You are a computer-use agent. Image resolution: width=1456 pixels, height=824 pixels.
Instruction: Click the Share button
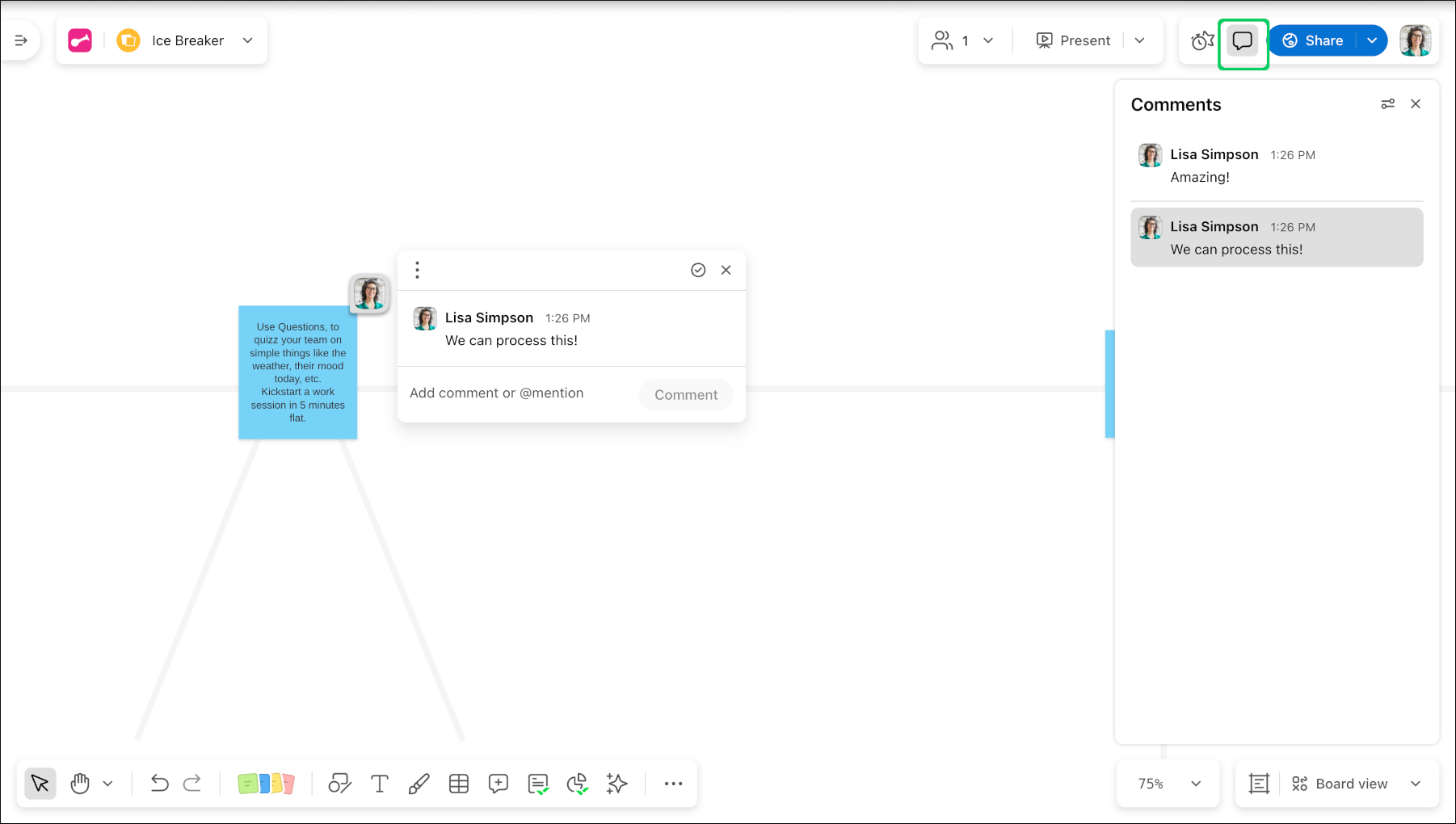[1314, 40]
